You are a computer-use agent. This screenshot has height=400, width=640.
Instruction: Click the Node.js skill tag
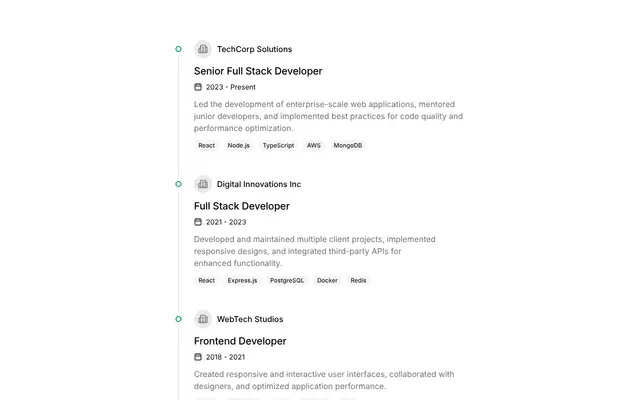pos(238,145)
